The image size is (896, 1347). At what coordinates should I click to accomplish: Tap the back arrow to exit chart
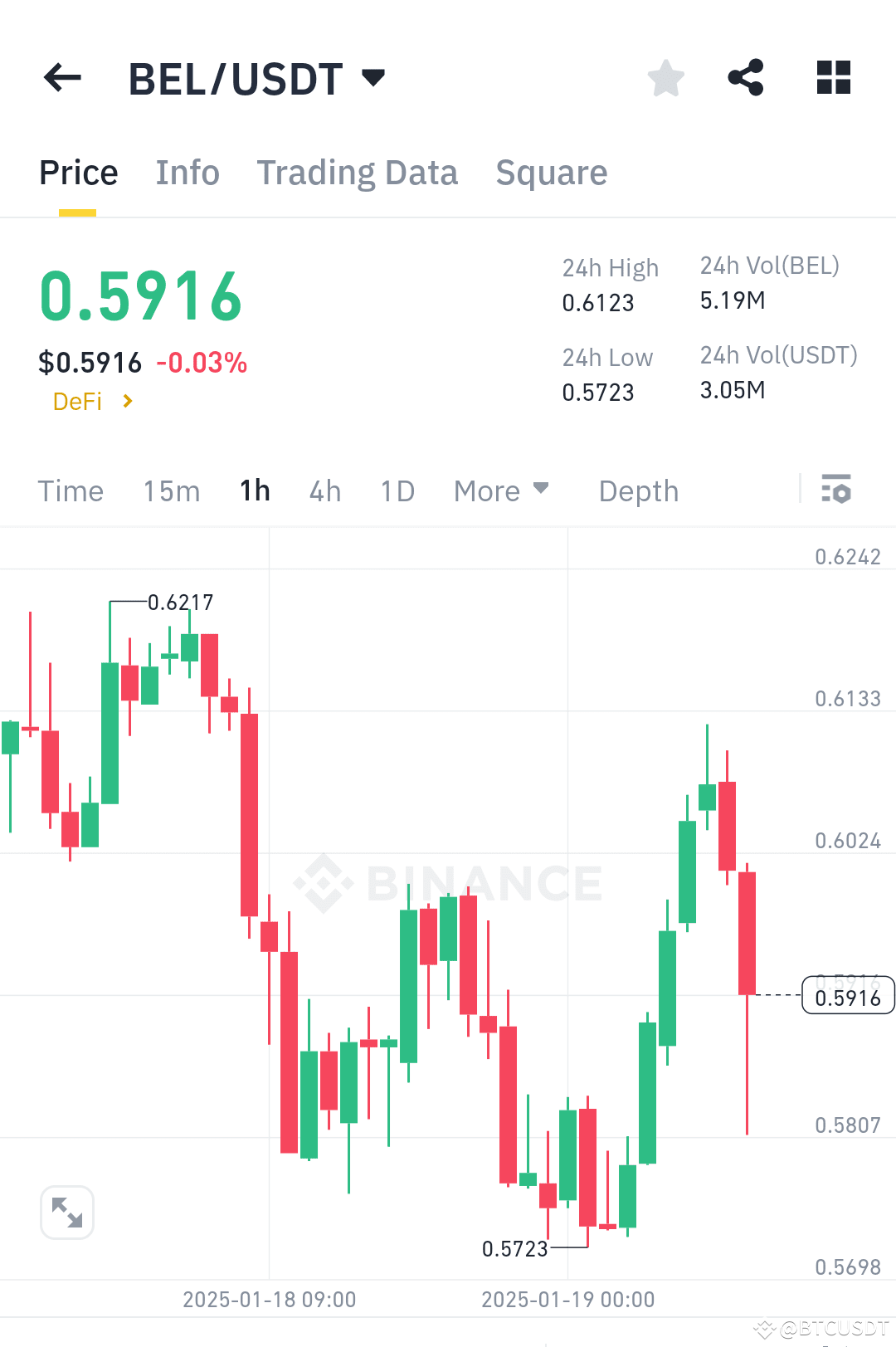pyautogui.click(x=62, y=77)
